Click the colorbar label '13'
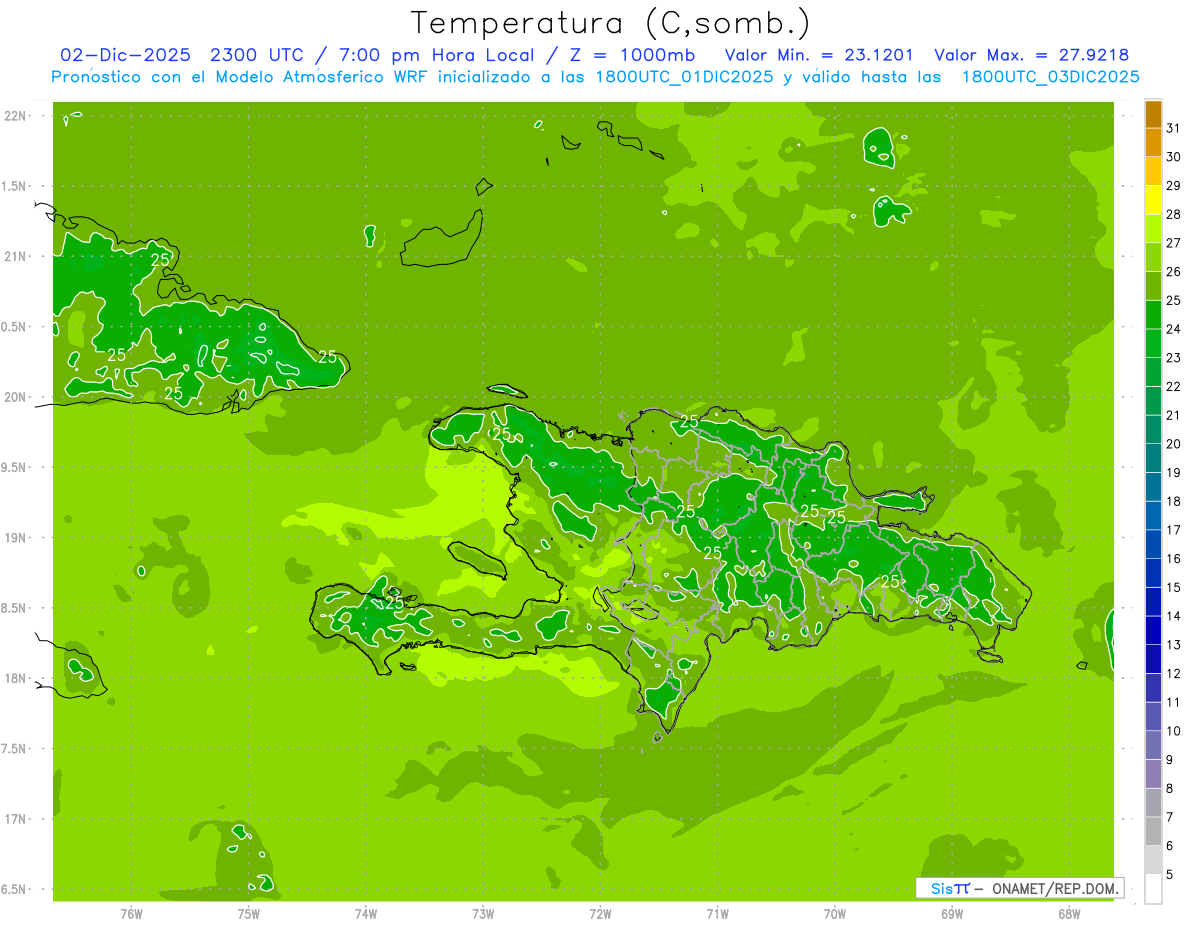 pos(1174,645)
